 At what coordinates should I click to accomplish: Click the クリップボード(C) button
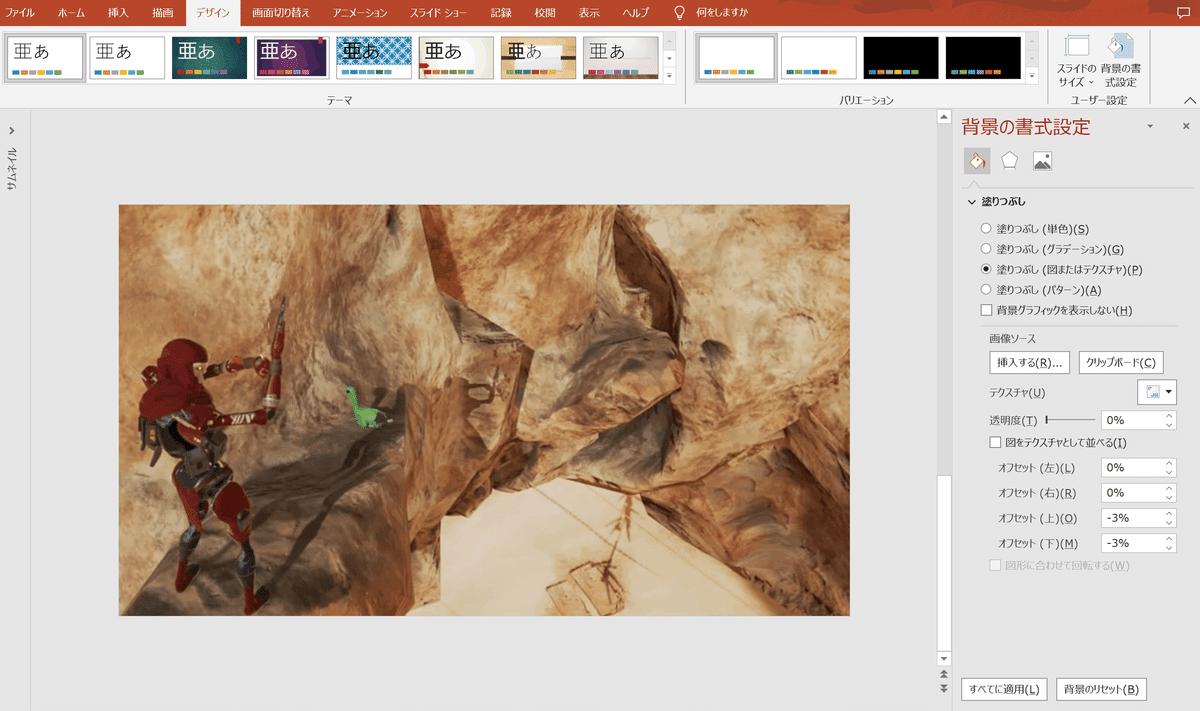[x=1121, y=363]
